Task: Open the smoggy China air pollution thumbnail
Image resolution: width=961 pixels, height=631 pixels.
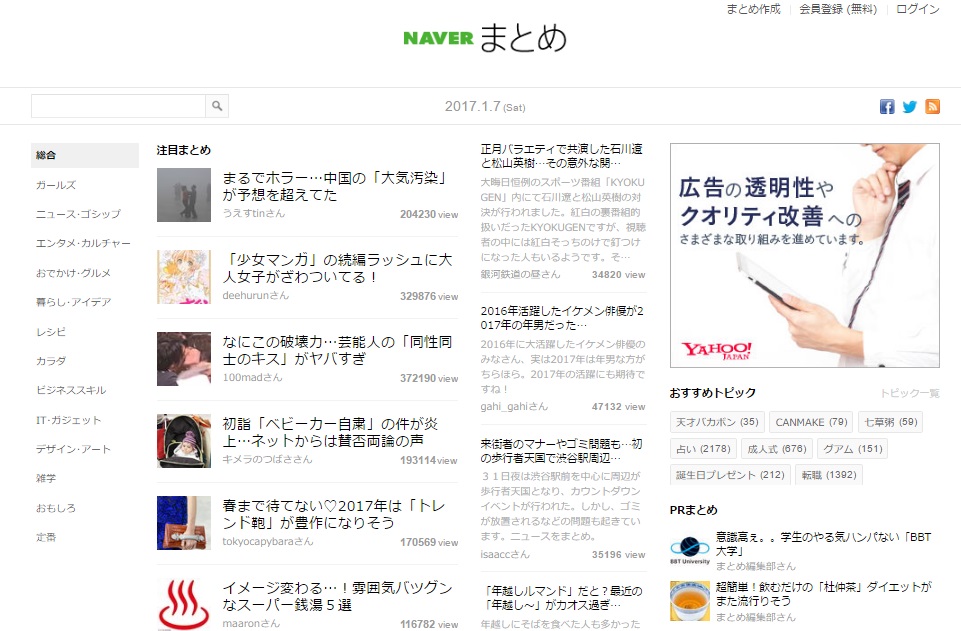Action: 184,195
